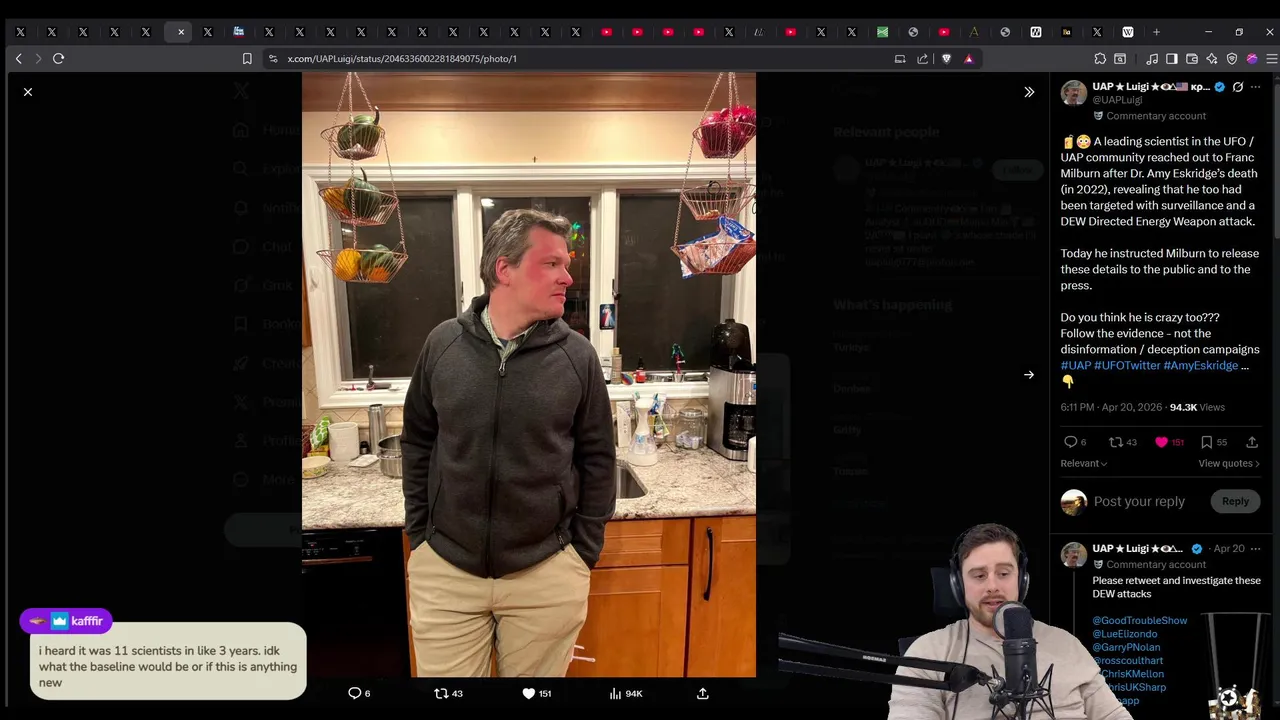1280x720 pixels.
Task: Switch to the green spreadsheet tab
Action: pos(882,32)
